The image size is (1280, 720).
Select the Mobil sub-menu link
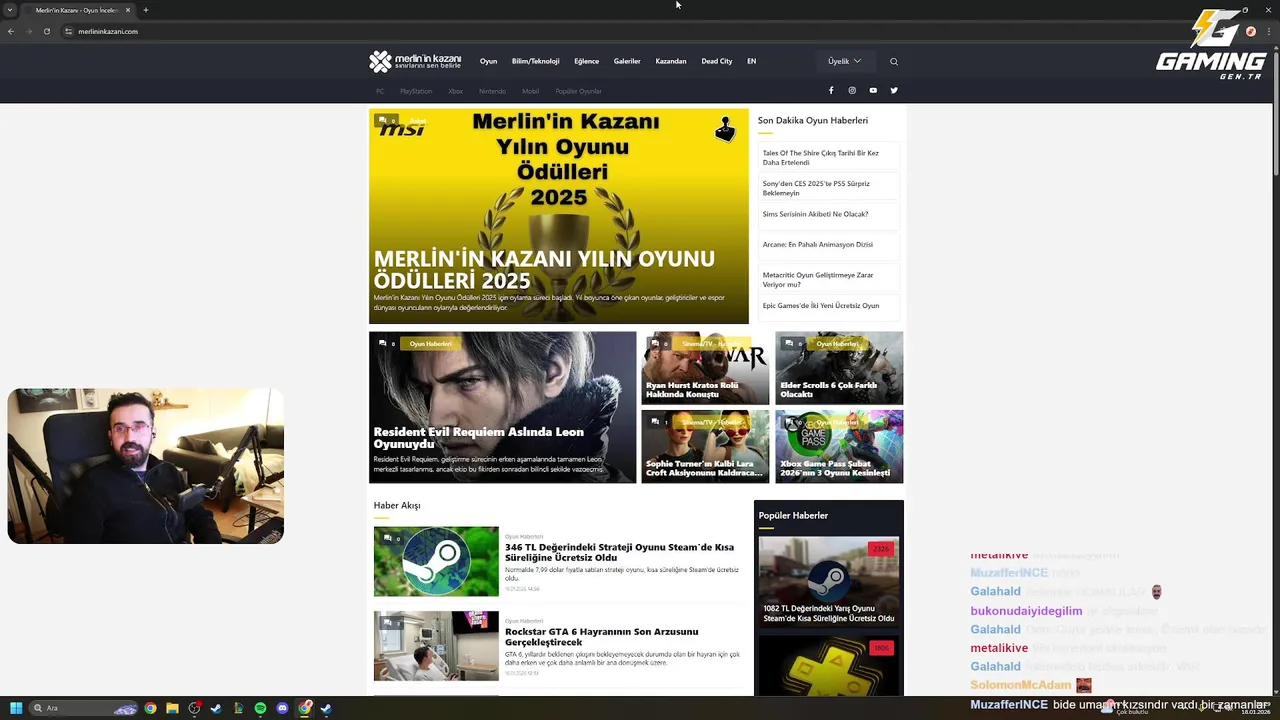pos(530,91)
